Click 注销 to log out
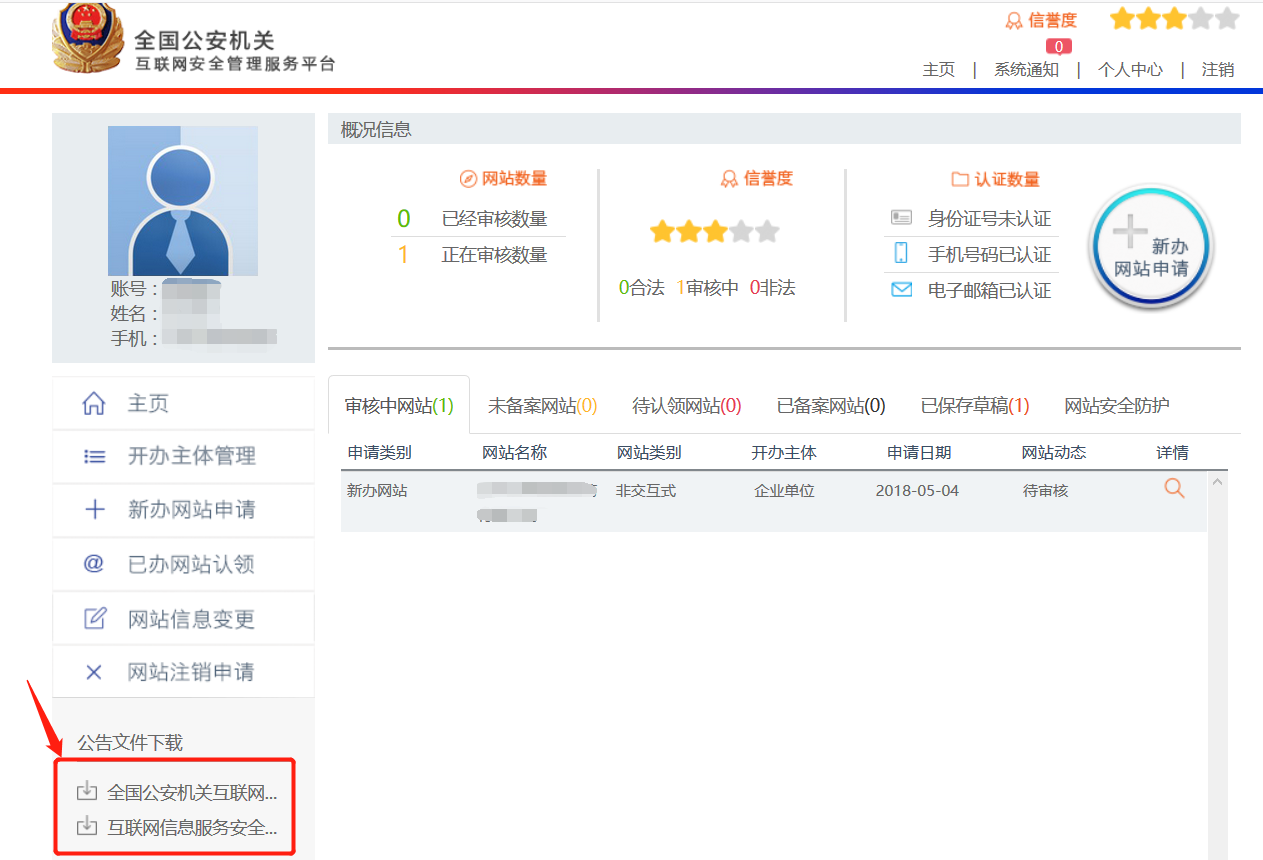Screen dimensions: 1263x860 (x=1217, y=70)
